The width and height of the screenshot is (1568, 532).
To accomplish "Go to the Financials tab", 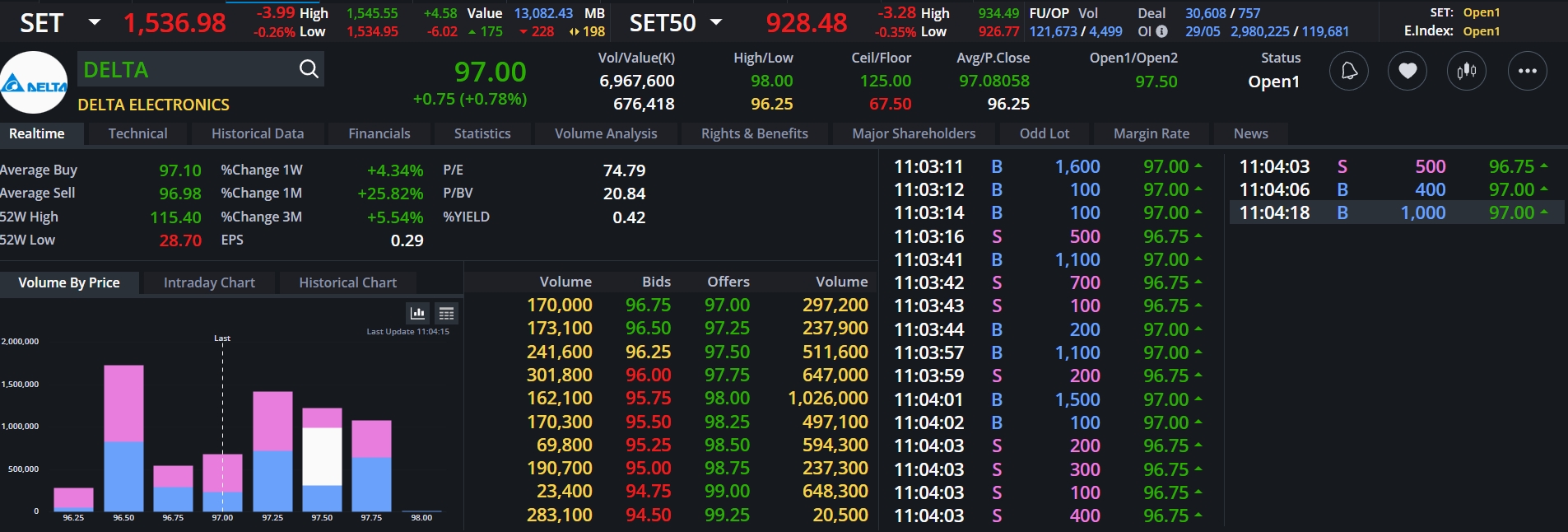I will tap(379, 133).
